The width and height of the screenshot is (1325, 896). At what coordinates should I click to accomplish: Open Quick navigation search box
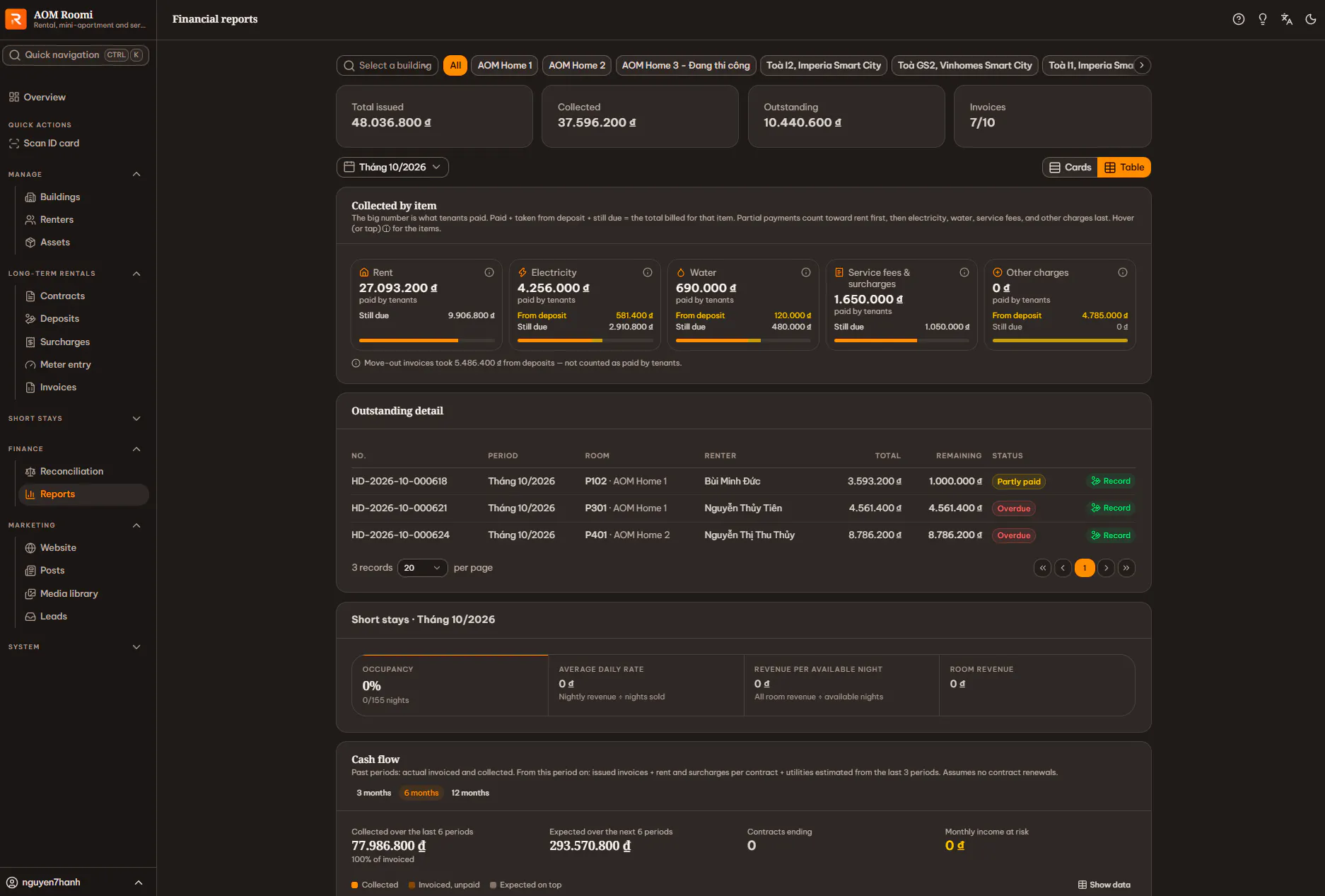(76, 54)
